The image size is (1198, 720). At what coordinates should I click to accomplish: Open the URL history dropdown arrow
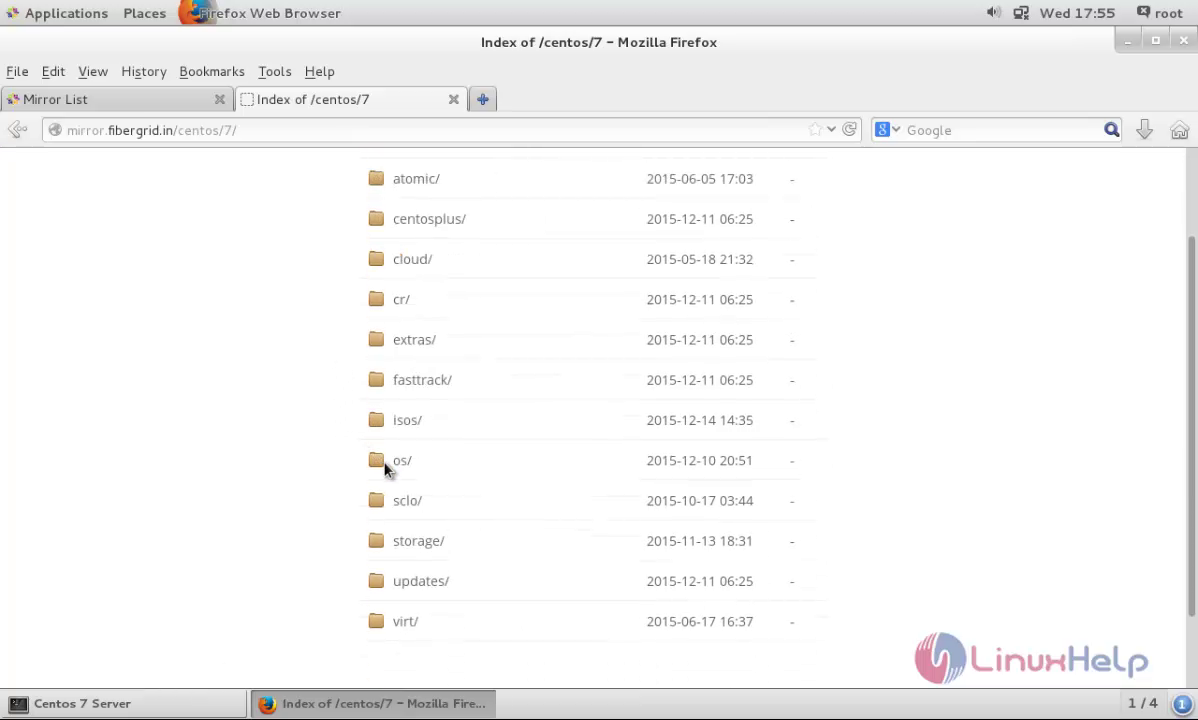[832, 130]
